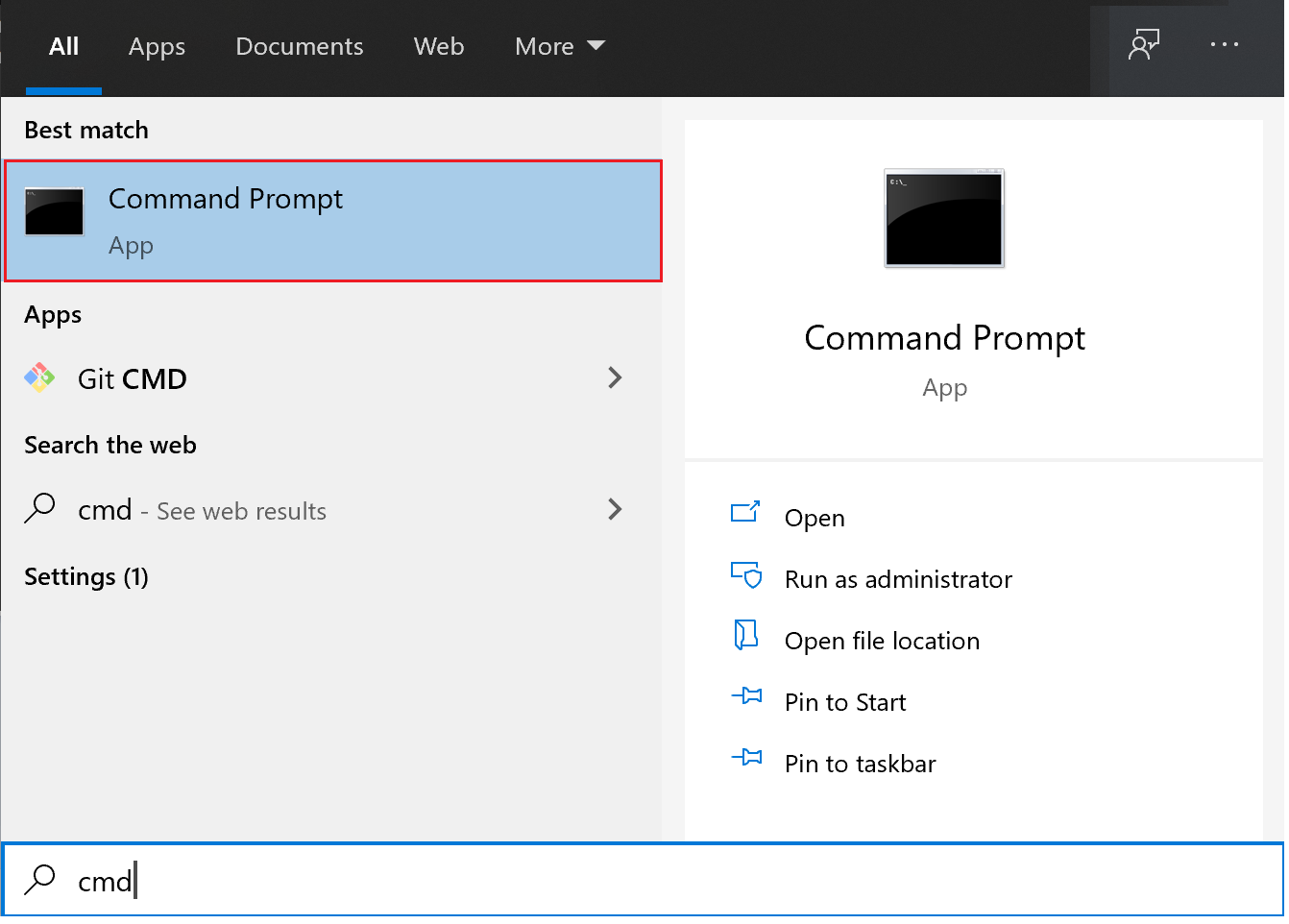The image size is (1289, 924).
Task: Open the More dropdown
Action: tap(560, 46)
